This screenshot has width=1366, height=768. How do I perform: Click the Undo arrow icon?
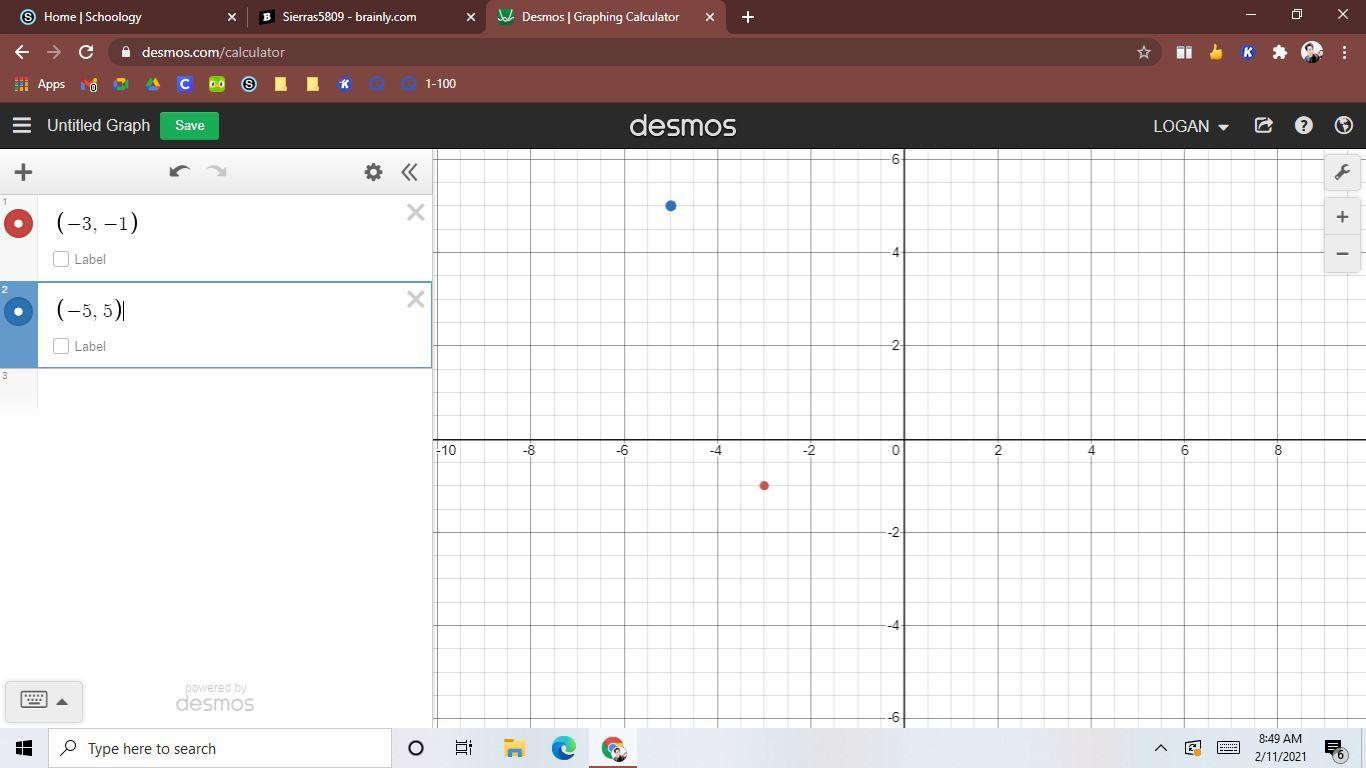click(179, 172)
